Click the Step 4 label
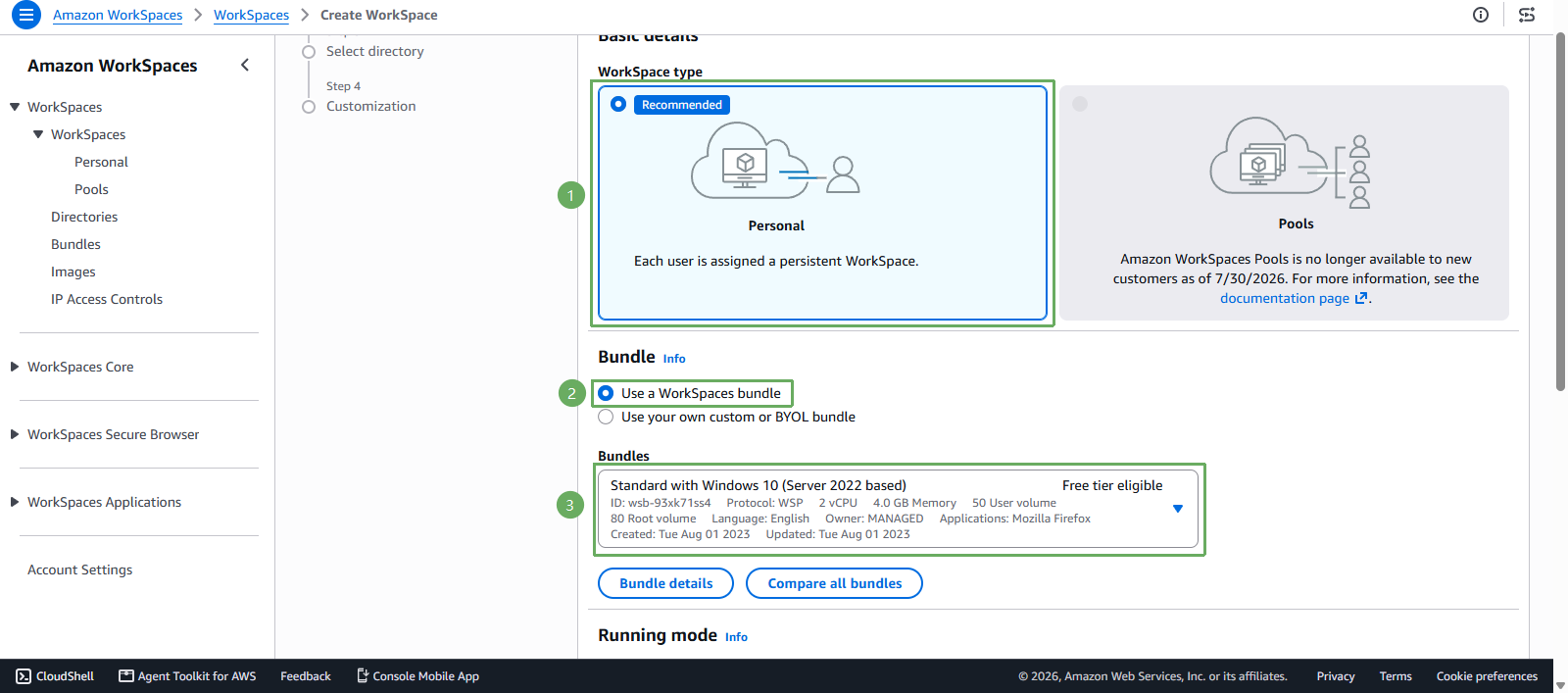 pyautogui.click(x=343, y=86)
